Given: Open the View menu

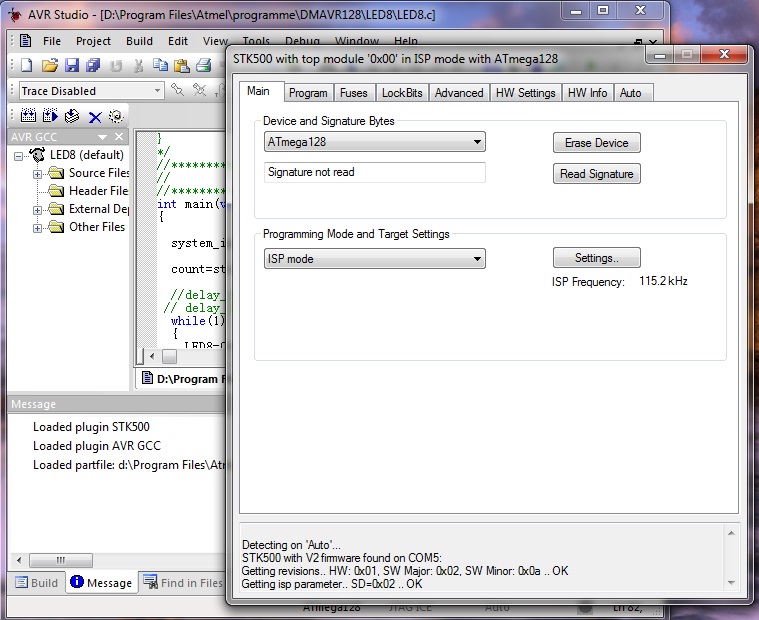Looking at the screenshot, I should pos(215,41).
